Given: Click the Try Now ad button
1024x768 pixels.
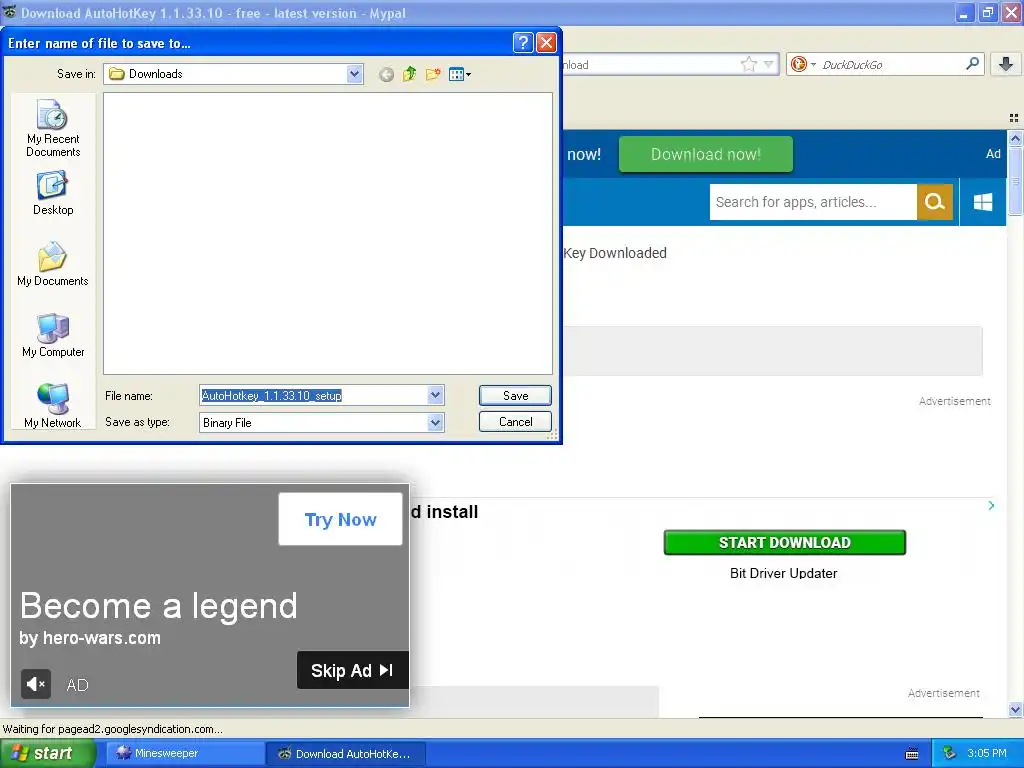Looking at the screenshot, I should 340,519.
